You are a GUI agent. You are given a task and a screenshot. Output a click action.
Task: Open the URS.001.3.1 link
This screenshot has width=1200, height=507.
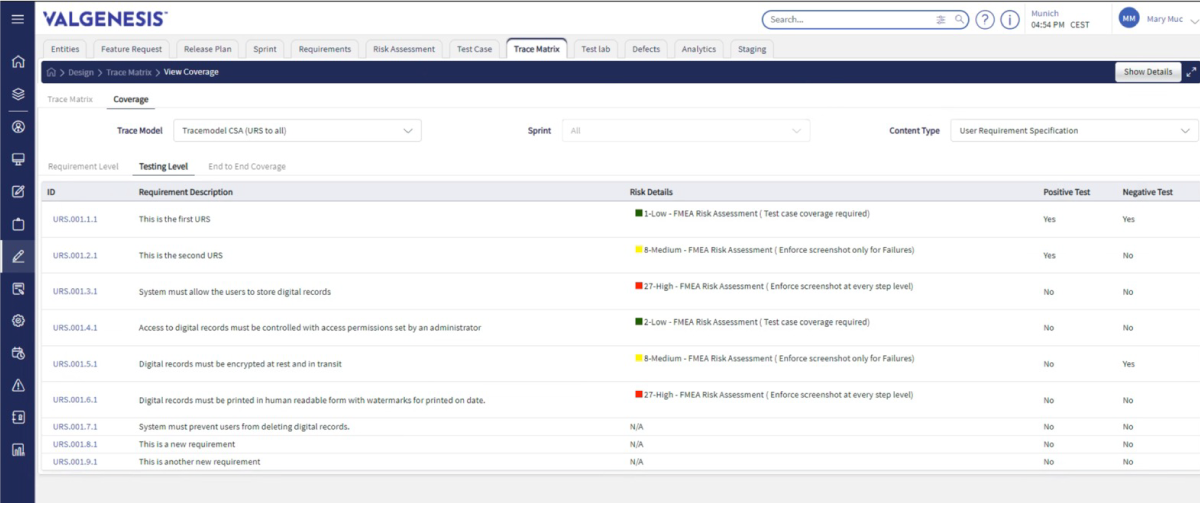pyautogui.click(x=75, y=291)
